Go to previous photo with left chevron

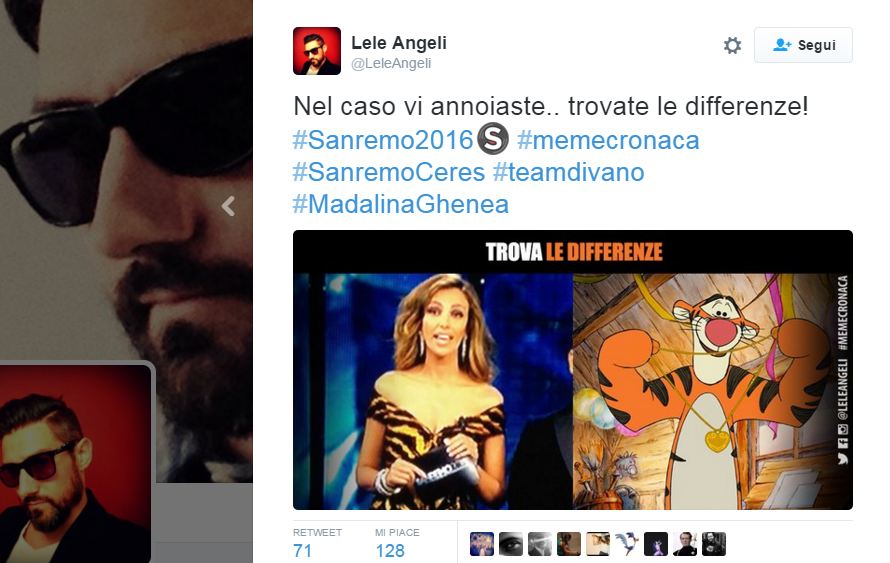(228, 206)
